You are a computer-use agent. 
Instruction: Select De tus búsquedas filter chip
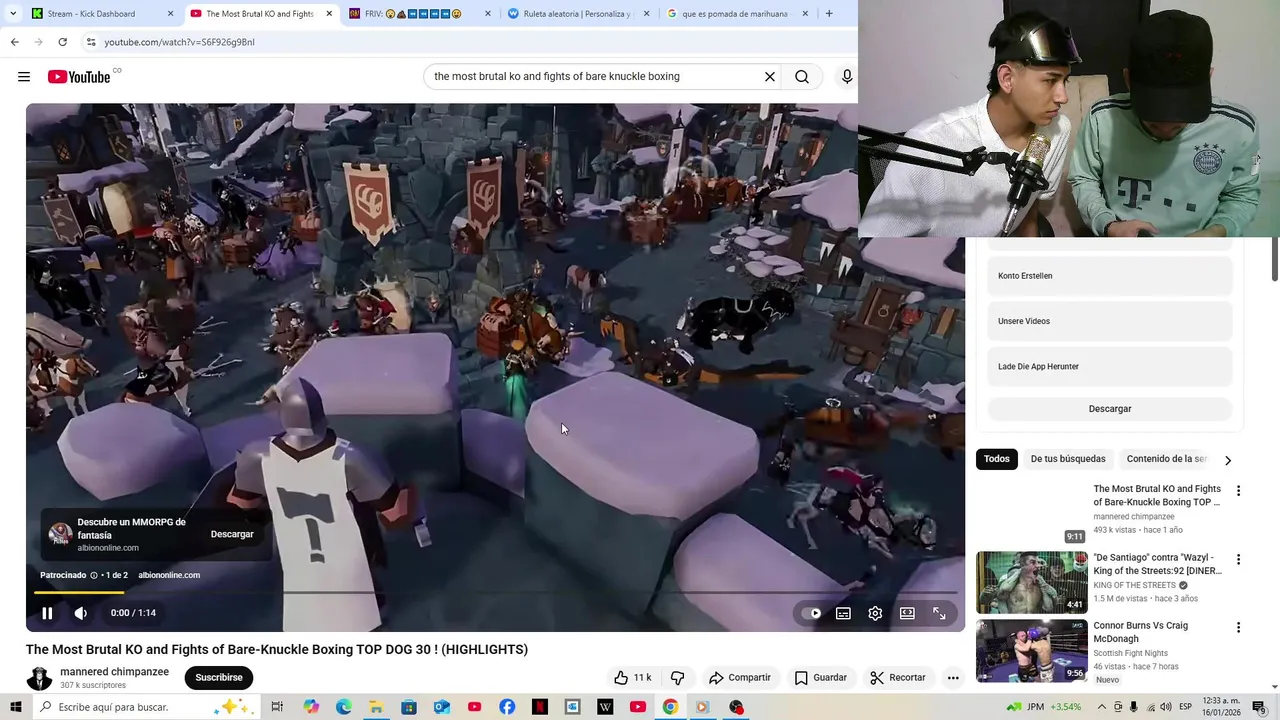click(1068, 459)
